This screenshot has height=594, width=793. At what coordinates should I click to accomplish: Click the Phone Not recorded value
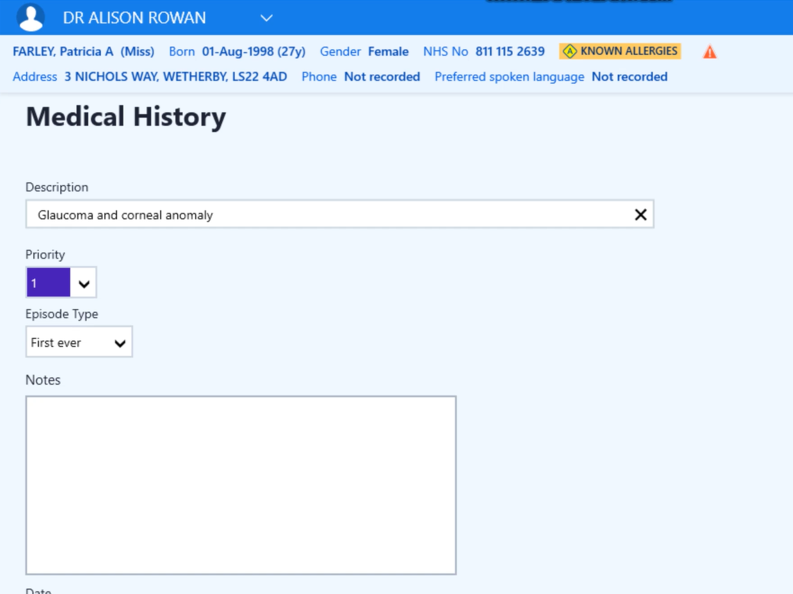click(x=382, y=77)
